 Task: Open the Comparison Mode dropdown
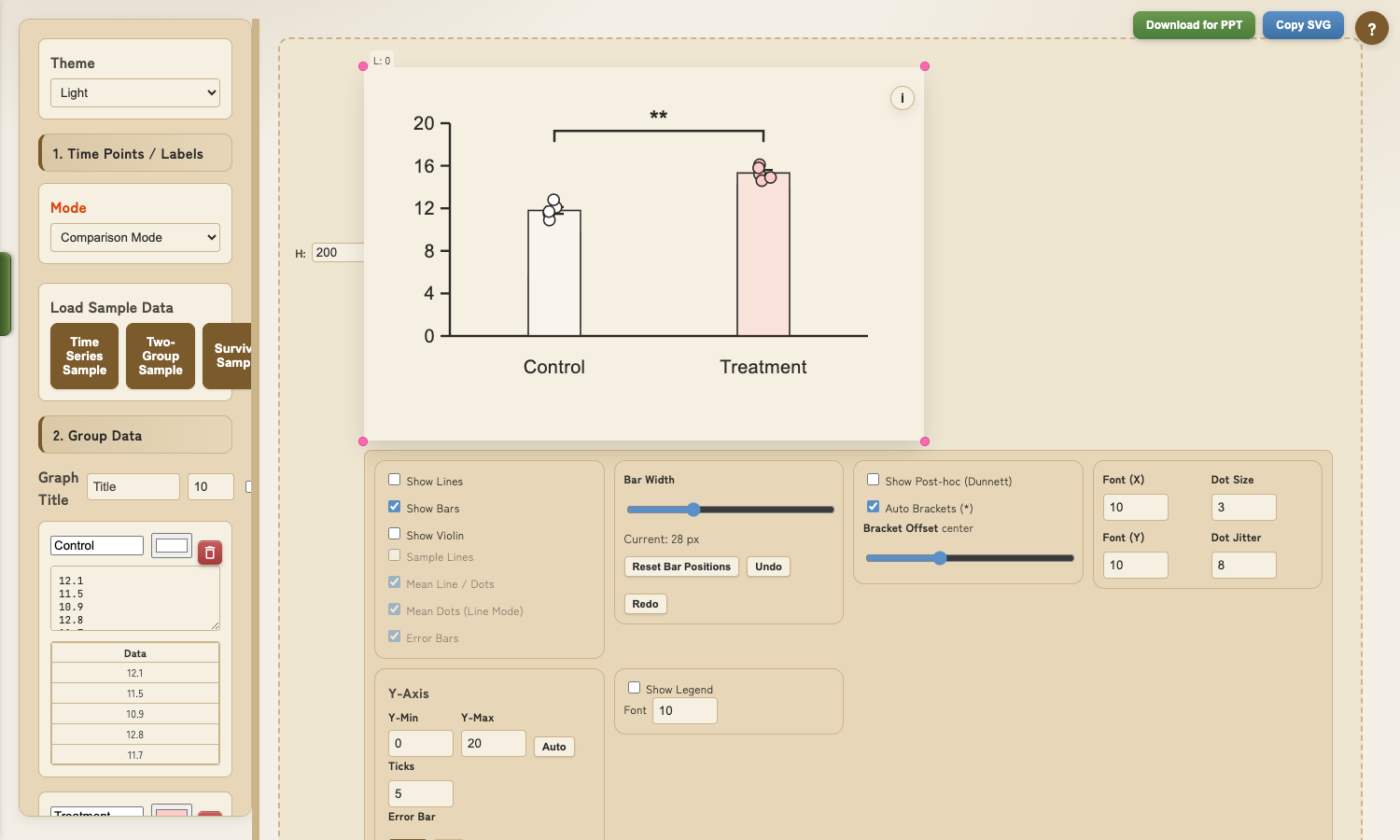pos(135,237)
